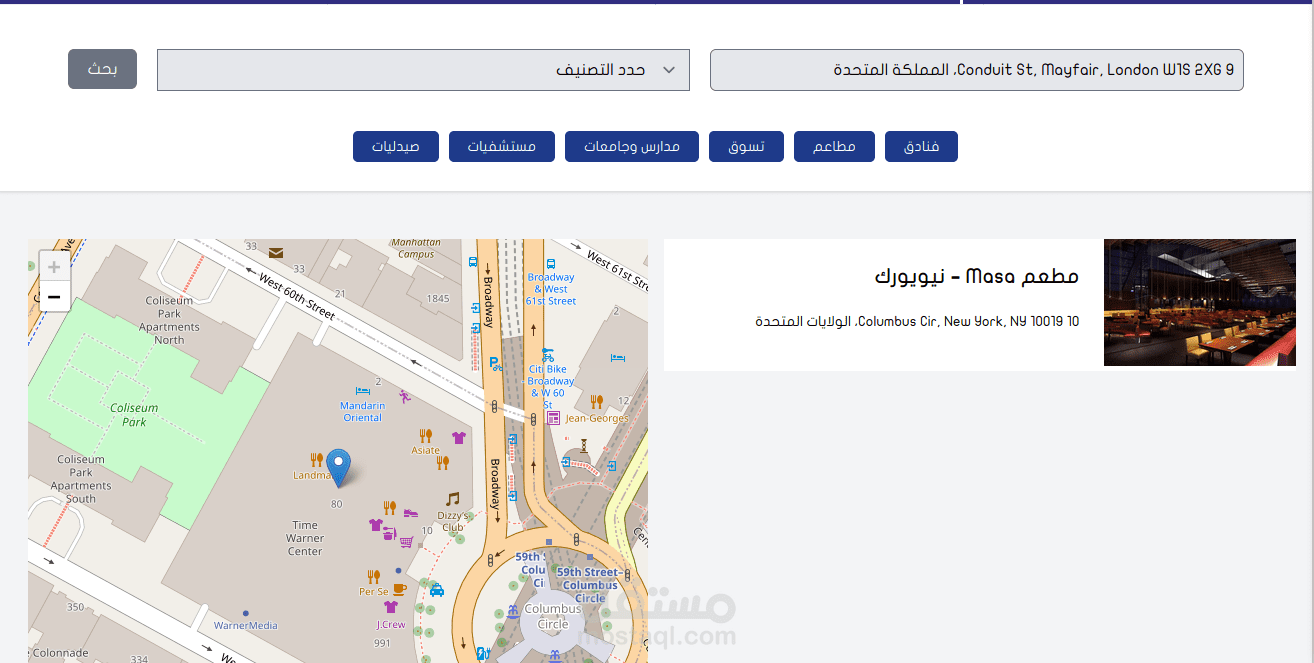This screenshot has height=663, width=1314.
Task: Click the restaurant icon above Asiate label
Action: [425, 435]
